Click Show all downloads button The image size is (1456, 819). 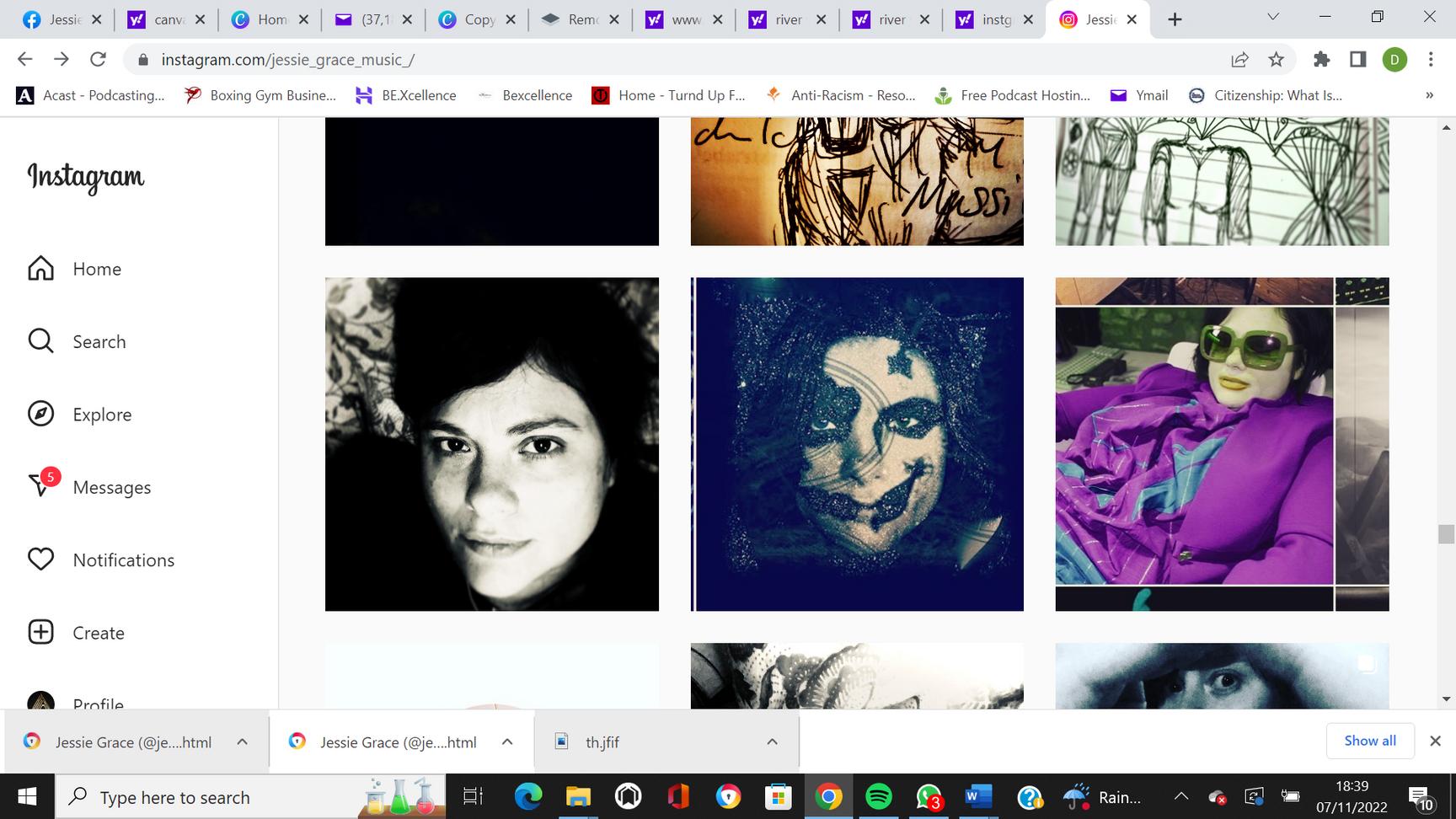[1370, 741]
